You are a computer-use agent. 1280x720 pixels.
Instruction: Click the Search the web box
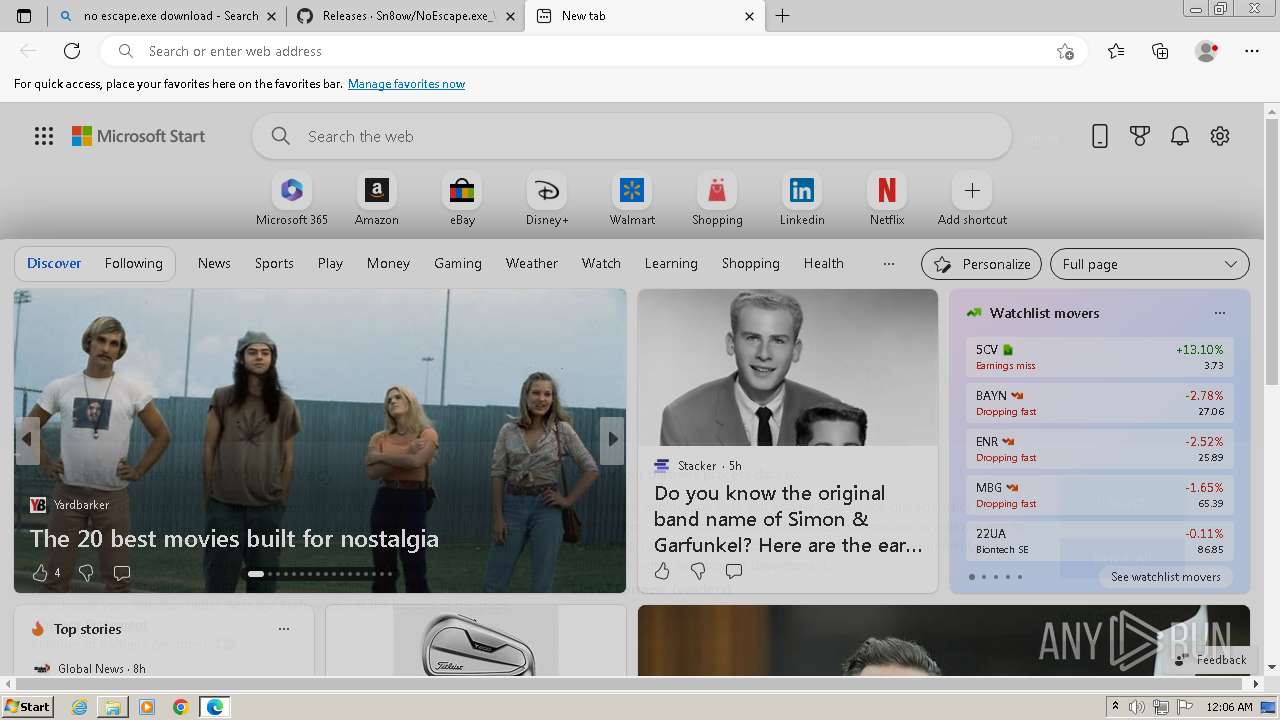pos(632,136)
